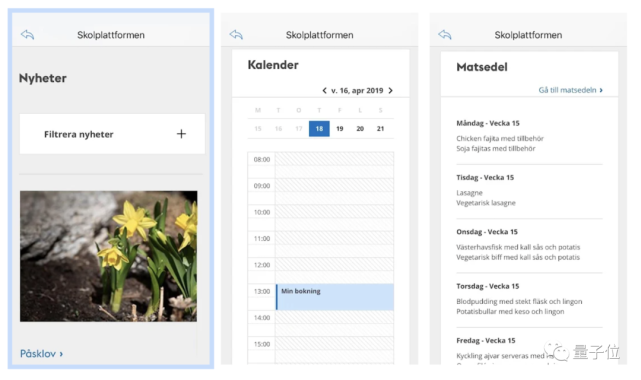Select day 19 in the calendar
The height and width of the screenshot is (380, 641).
(x=340, y=129)
